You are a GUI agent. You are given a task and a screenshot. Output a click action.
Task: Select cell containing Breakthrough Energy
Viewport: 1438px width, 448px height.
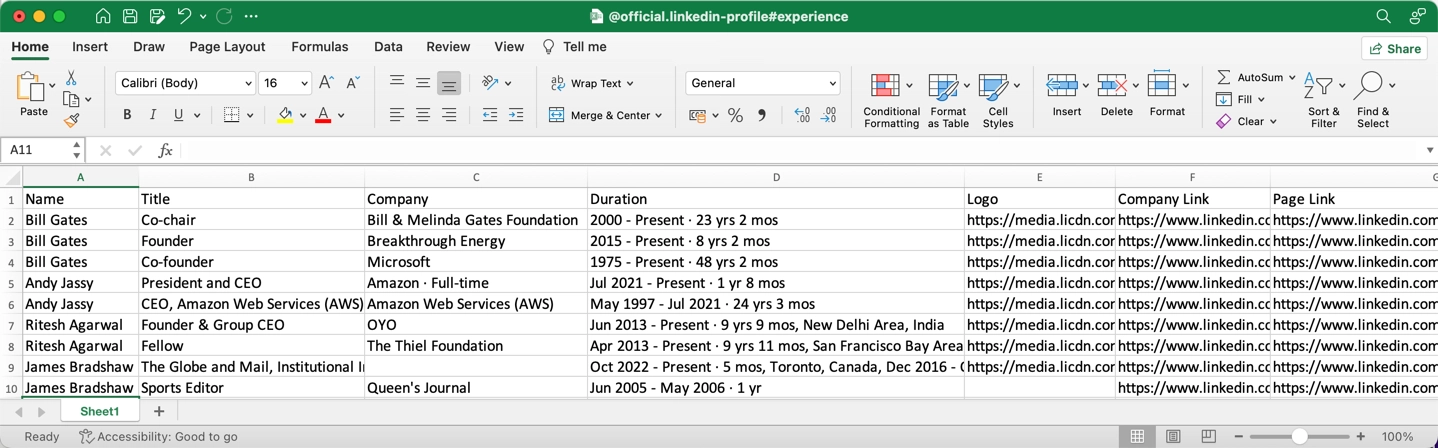coord(476,241)
